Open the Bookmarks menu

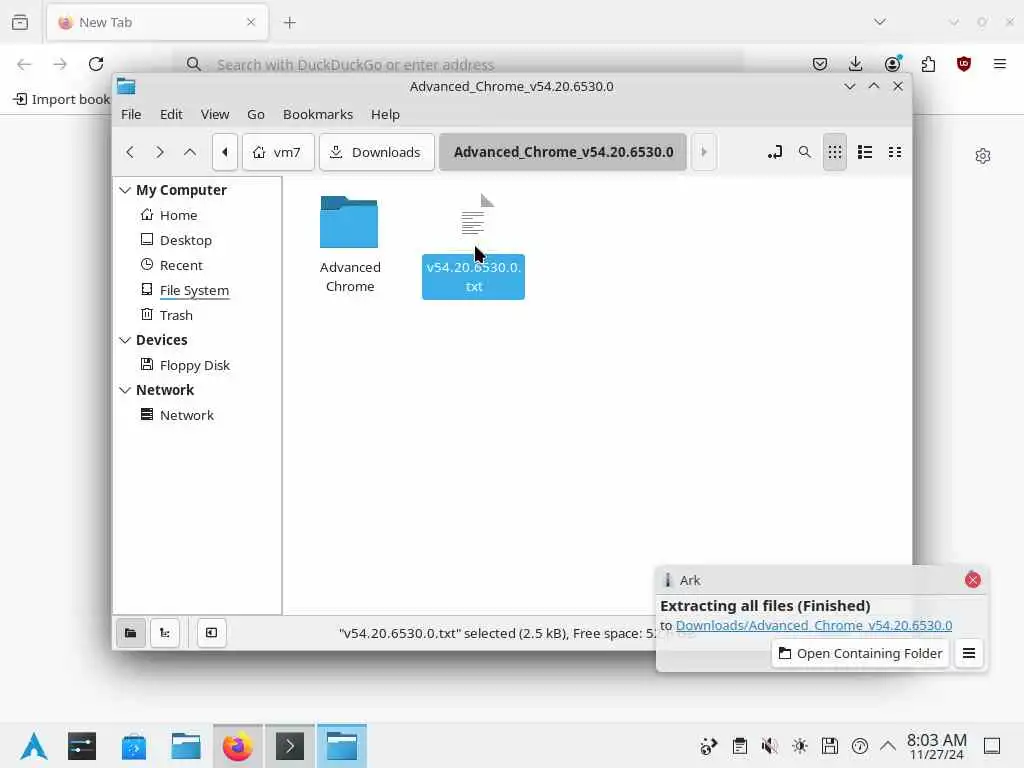coord(318,114)
